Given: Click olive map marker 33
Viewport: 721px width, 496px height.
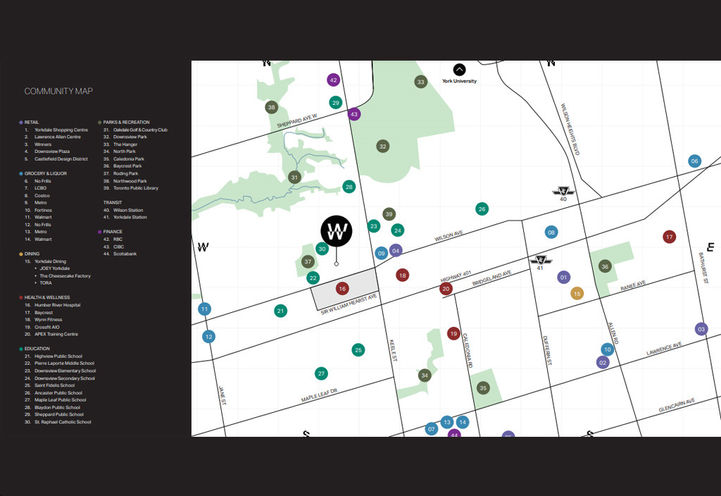Looking at the screenshot, I should (x=420, y=82).
